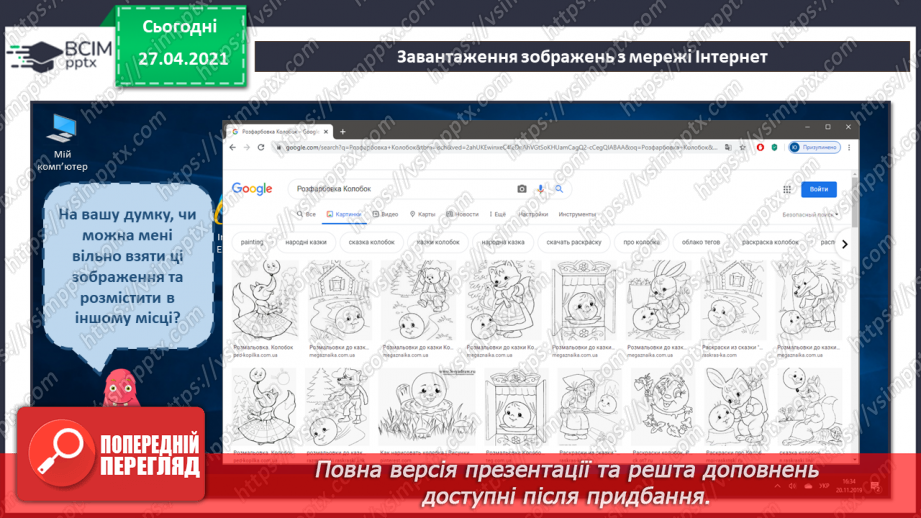Open first-row Kolobok in window thumbnail
The image size is (921, 518).
(583, 300)
